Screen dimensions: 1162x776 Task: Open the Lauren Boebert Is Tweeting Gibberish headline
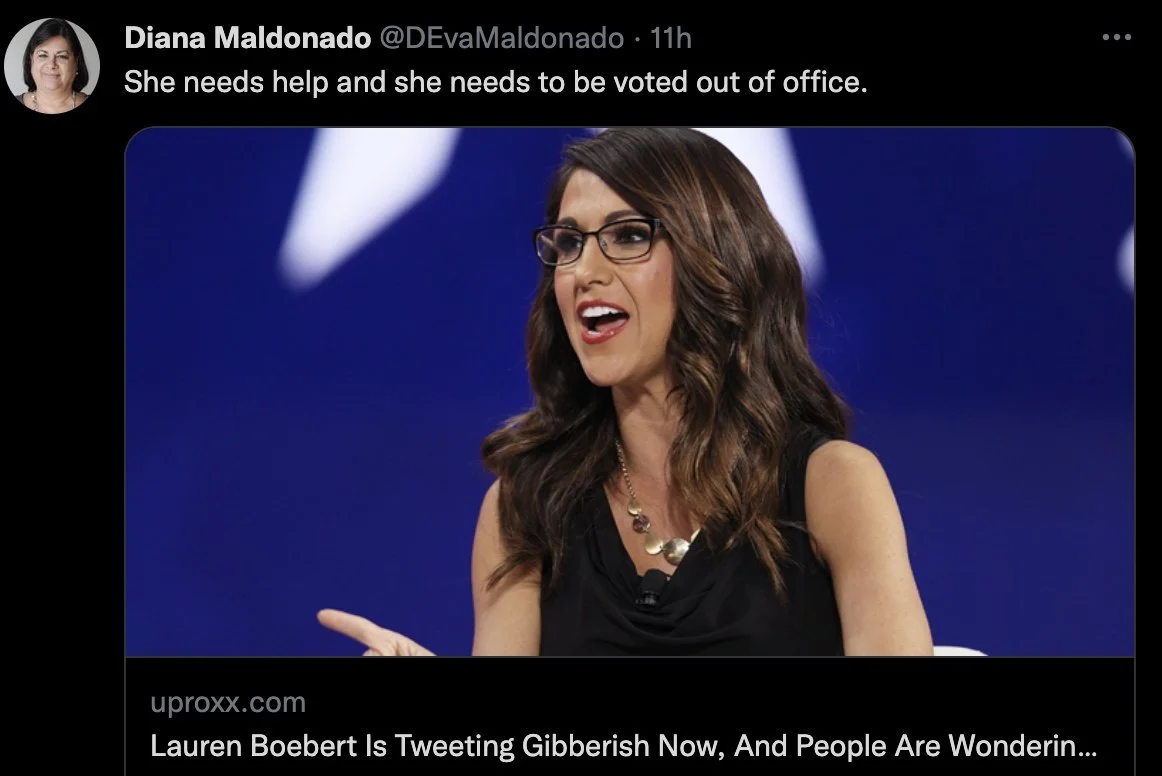622,746
